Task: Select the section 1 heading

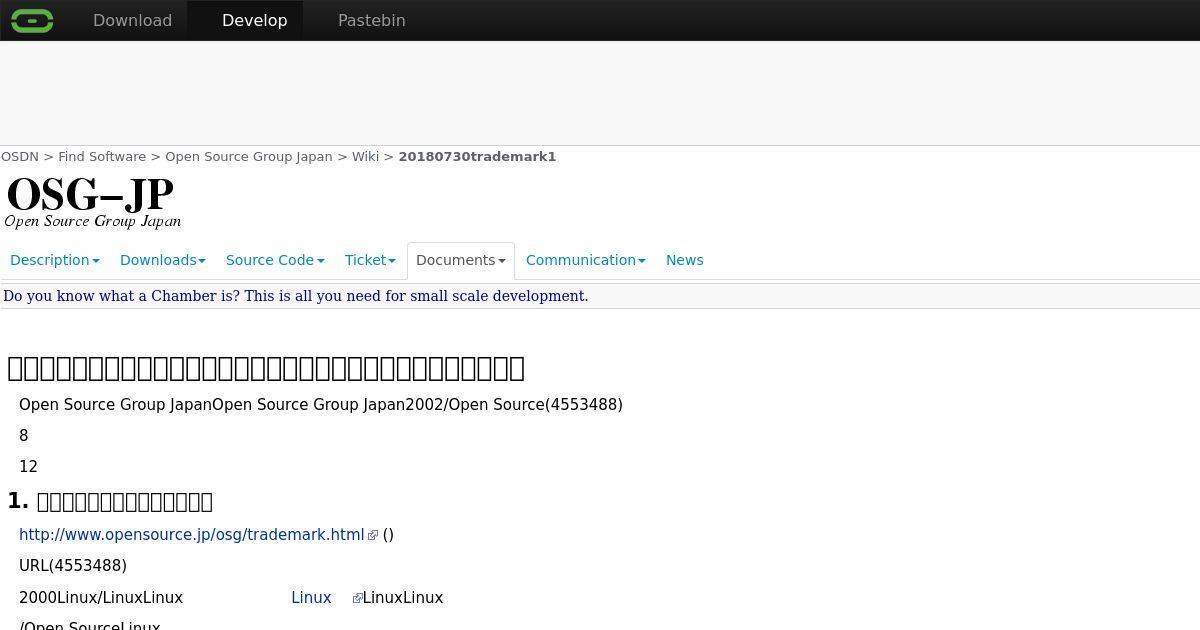Action: 110,501
